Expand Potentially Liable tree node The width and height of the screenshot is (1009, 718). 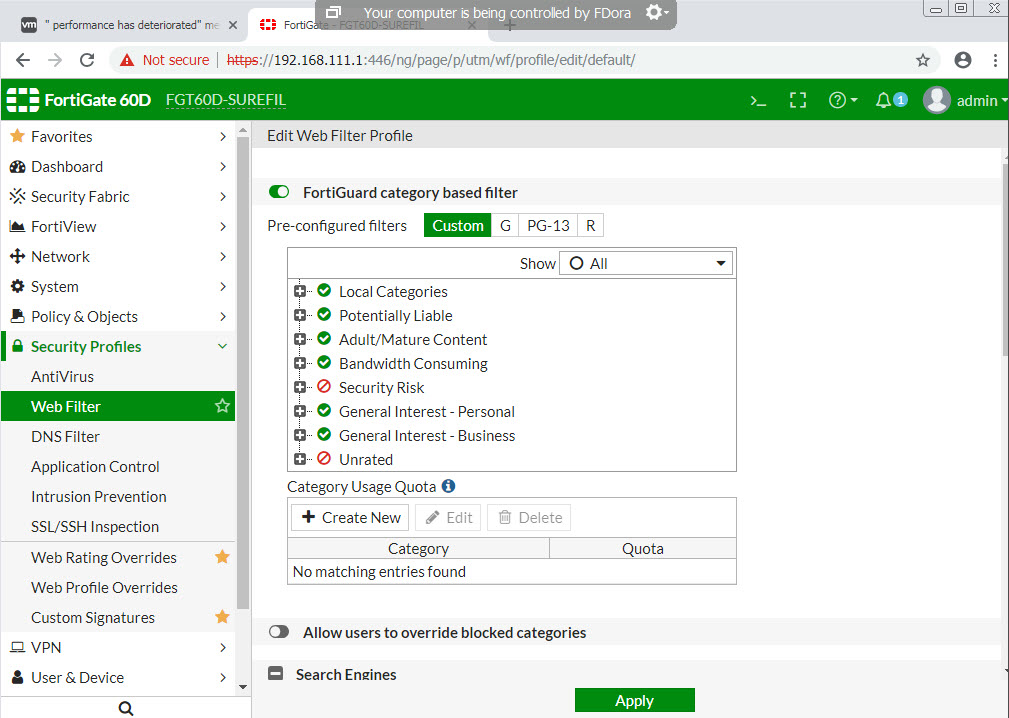click(300, 315)
